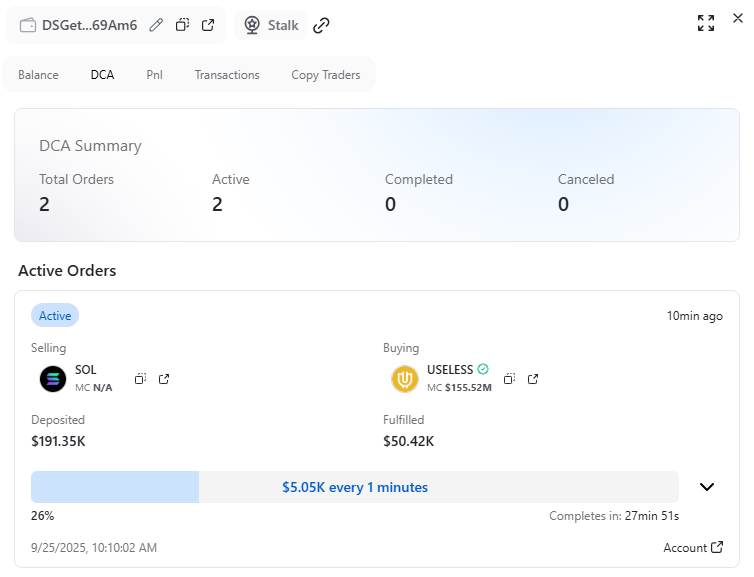Click the 9/25/2025, 10:10:02 AM date
The width and height of the screenshot is (754, 577).
[x=94, y=548]
